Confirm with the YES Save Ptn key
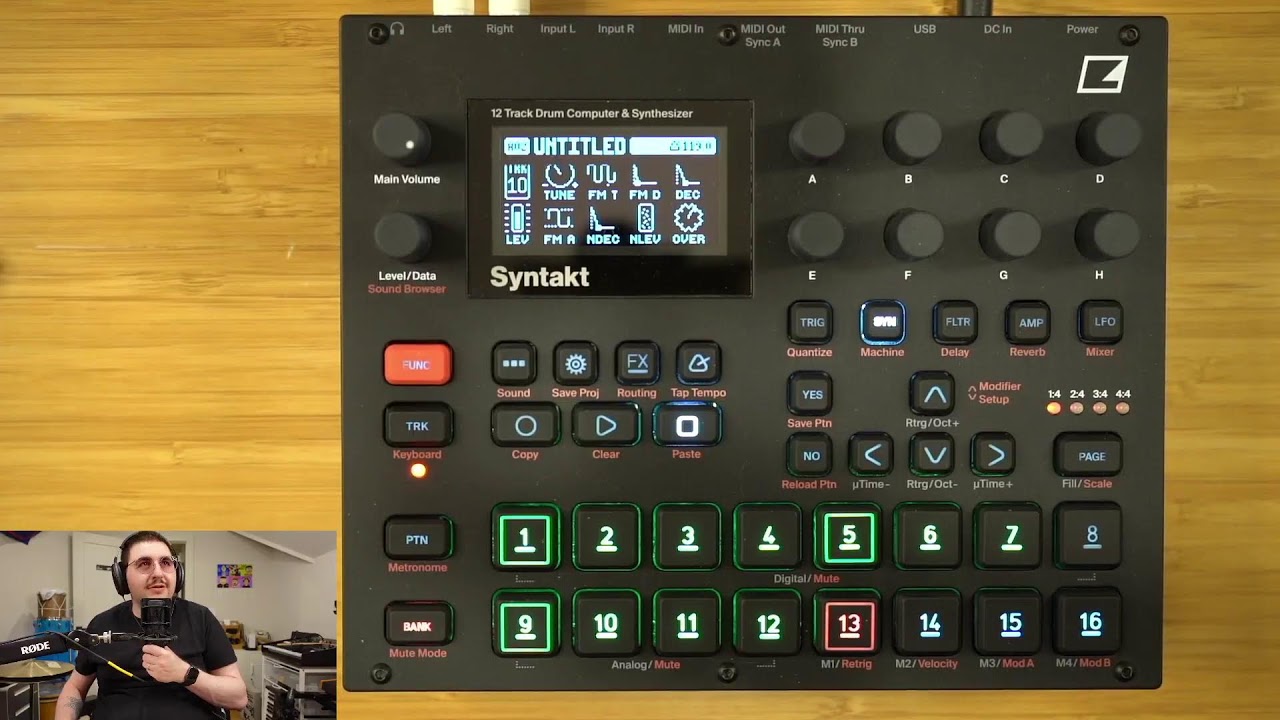Screen dimensions: 1280x720 point(811,395)
